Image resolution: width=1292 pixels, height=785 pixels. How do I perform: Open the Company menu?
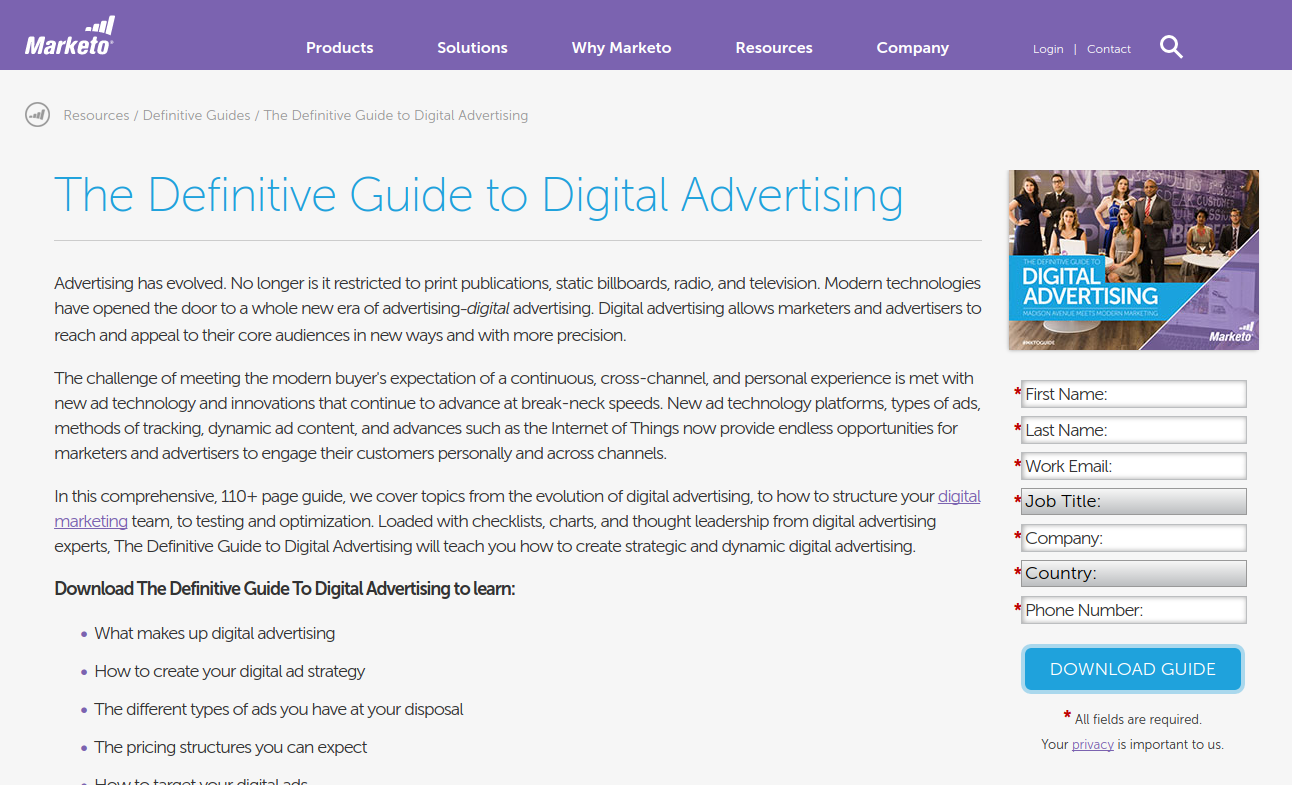pyautogui.click(x=911, y=47)
